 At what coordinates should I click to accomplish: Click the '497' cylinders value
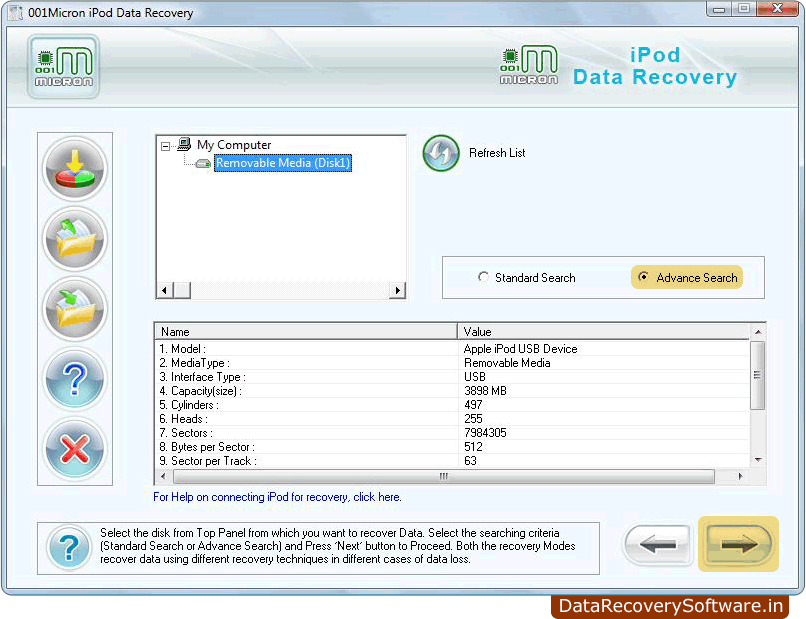(473, 405)
